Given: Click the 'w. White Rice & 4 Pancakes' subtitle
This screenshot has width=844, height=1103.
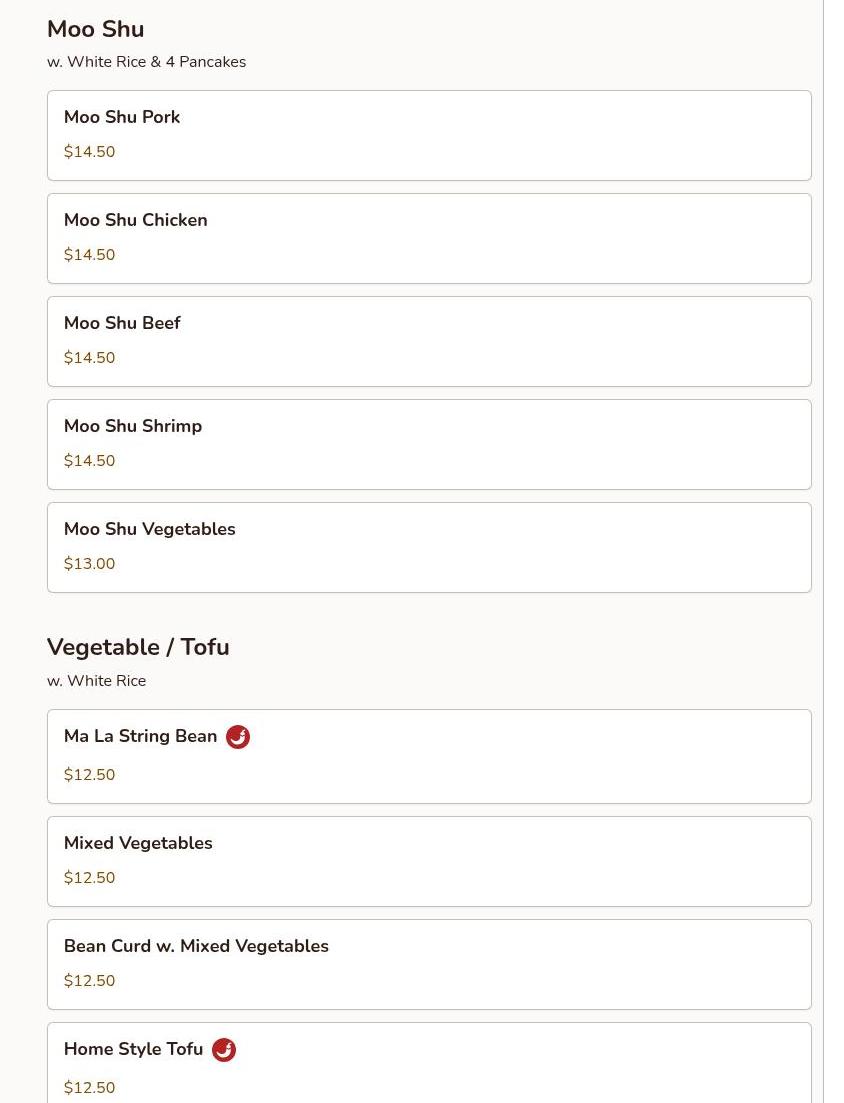Looking at the screenshot, I should point(146,62).
